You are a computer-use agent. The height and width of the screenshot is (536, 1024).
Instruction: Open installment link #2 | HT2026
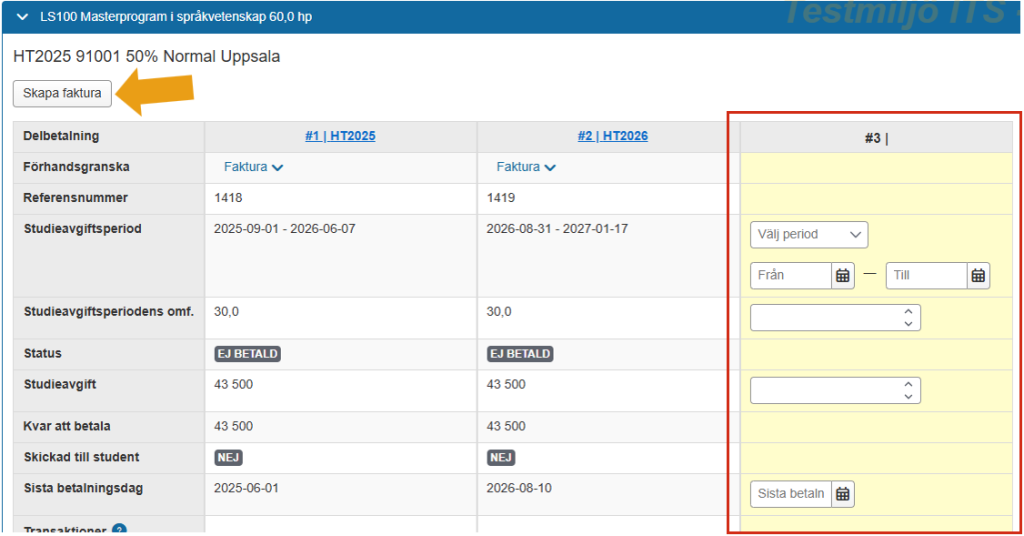click(x=613, y=136)
